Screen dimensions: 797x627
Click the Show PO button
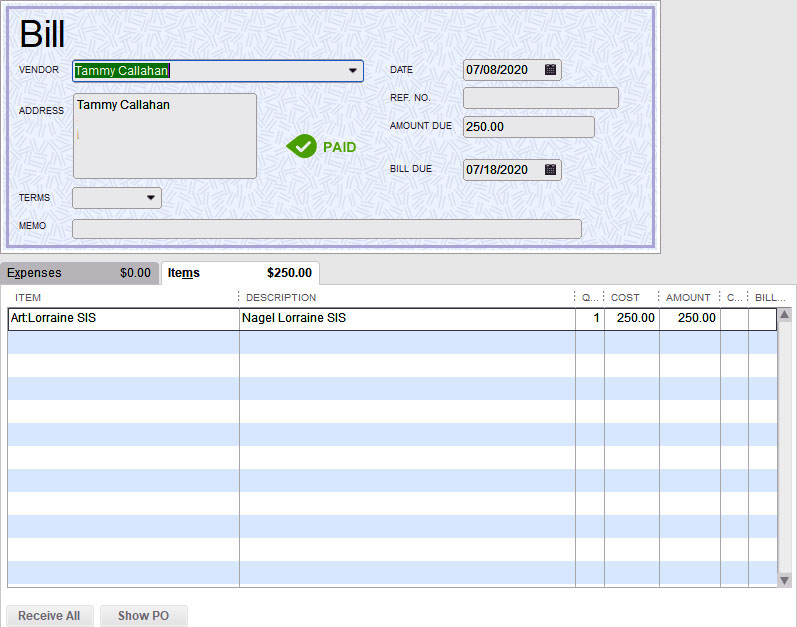click(143, 616)
